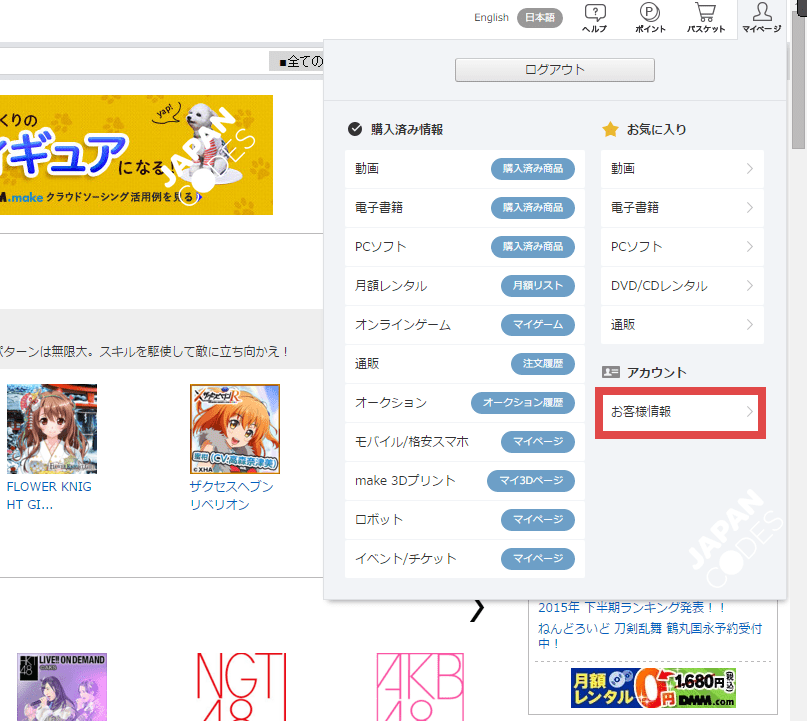
Task: Expand favorites for DVD/CDレンタル
Action: pos(682,286)
